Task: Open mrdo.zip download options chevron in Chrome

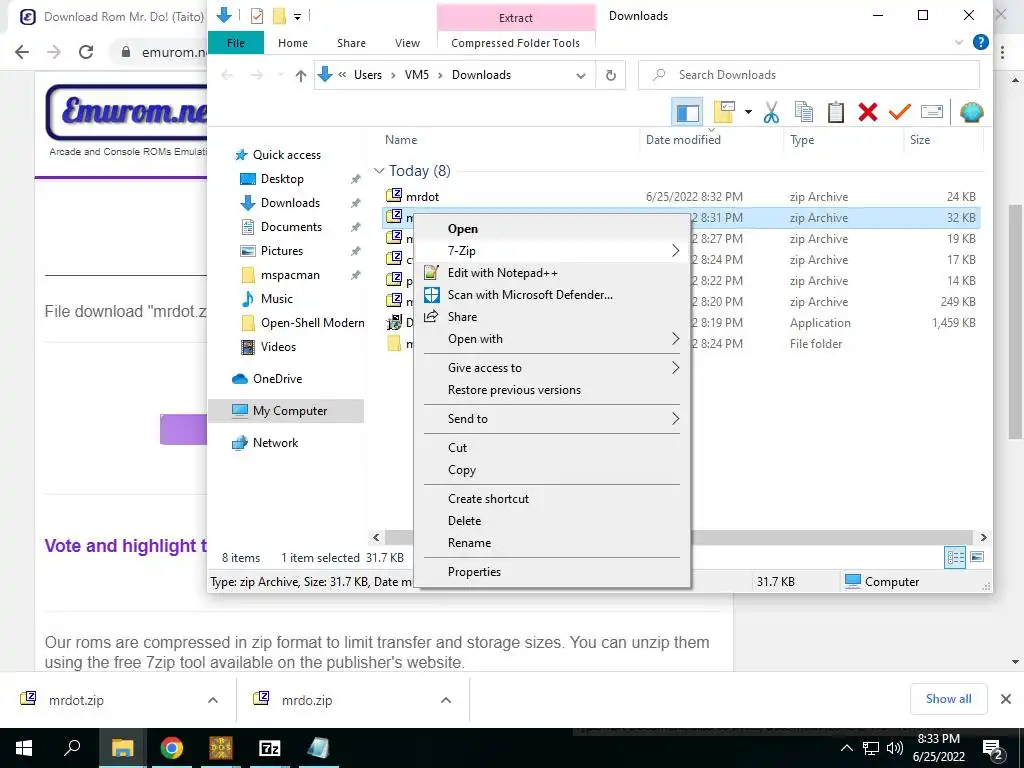Action: (x=446, y=700)
